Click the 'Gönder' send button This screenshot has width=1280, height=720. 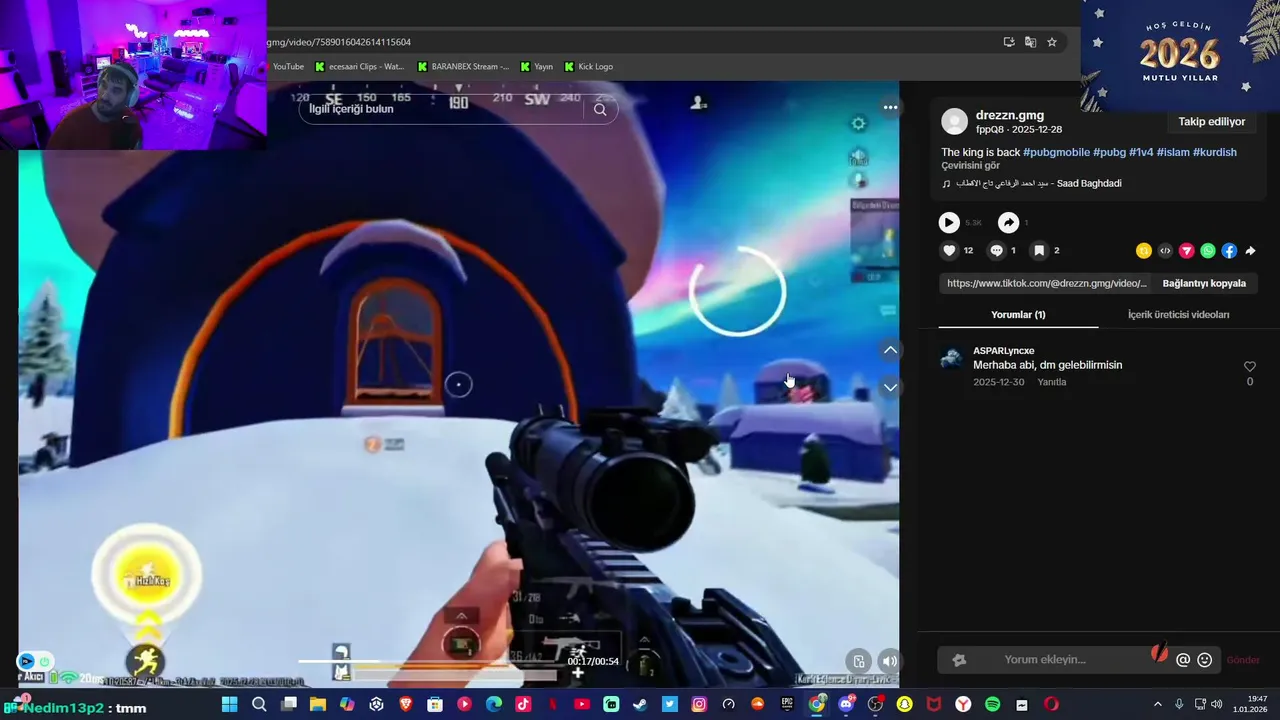click(x=1243, y=660)
